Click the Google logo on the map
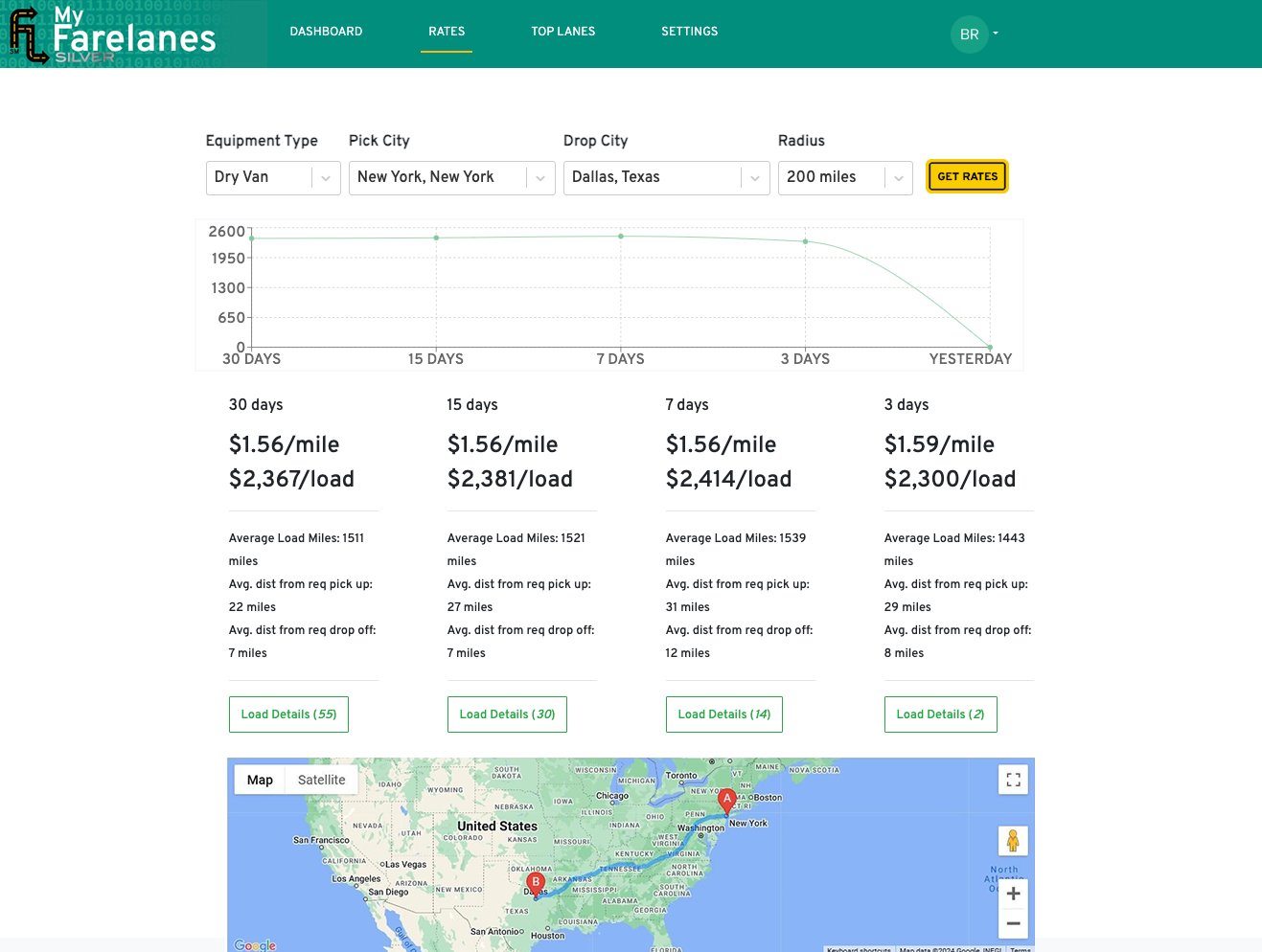 click(x=255, y=945)
